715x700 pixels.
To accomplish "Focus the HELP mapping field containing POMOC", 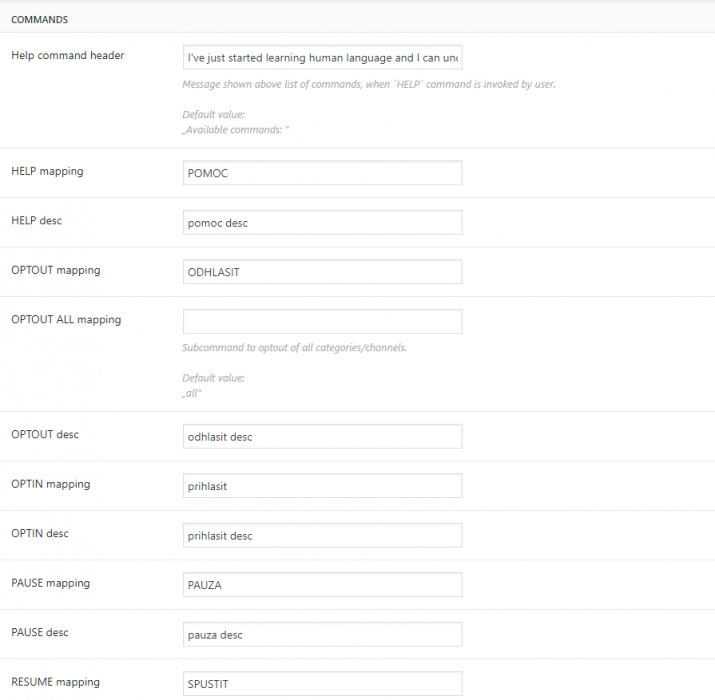I will click(x=322, y=173).
